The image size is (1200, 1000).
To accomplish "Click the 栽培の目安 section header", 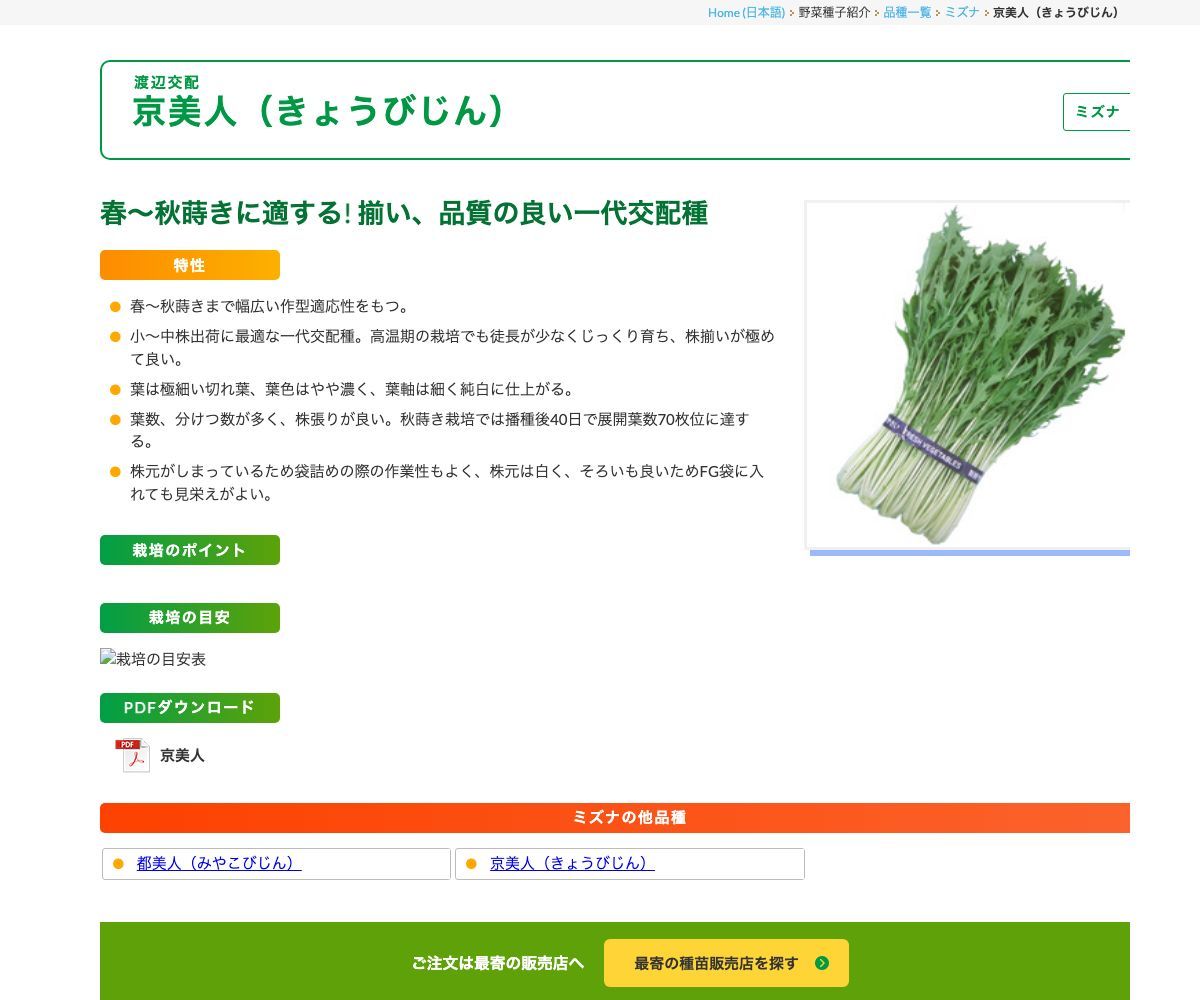I will (190, 618).
